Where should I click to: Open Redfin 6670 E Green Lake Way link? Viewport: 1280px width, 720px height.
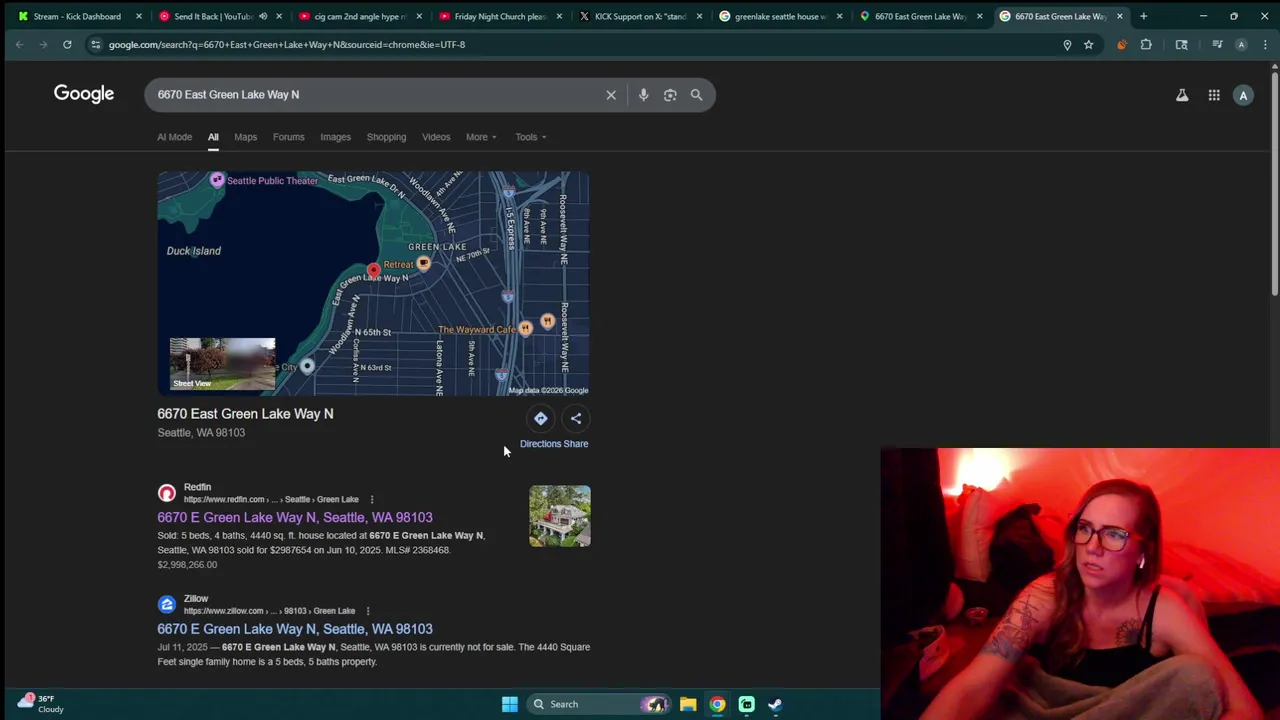[x=295, y=517]
